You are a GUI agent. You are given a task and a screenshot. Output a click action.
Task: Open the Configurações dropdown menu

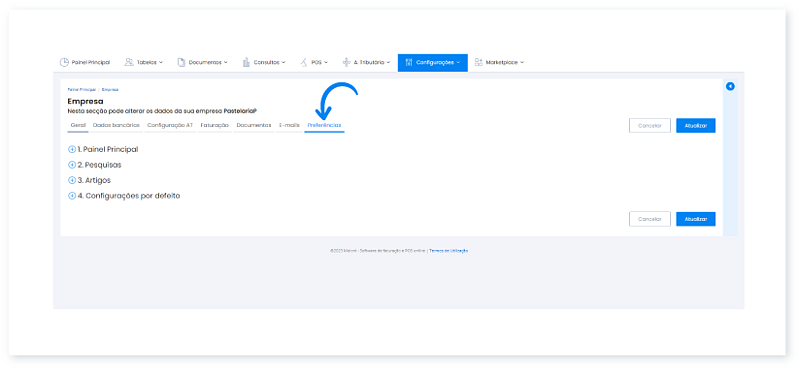[433, 62]
